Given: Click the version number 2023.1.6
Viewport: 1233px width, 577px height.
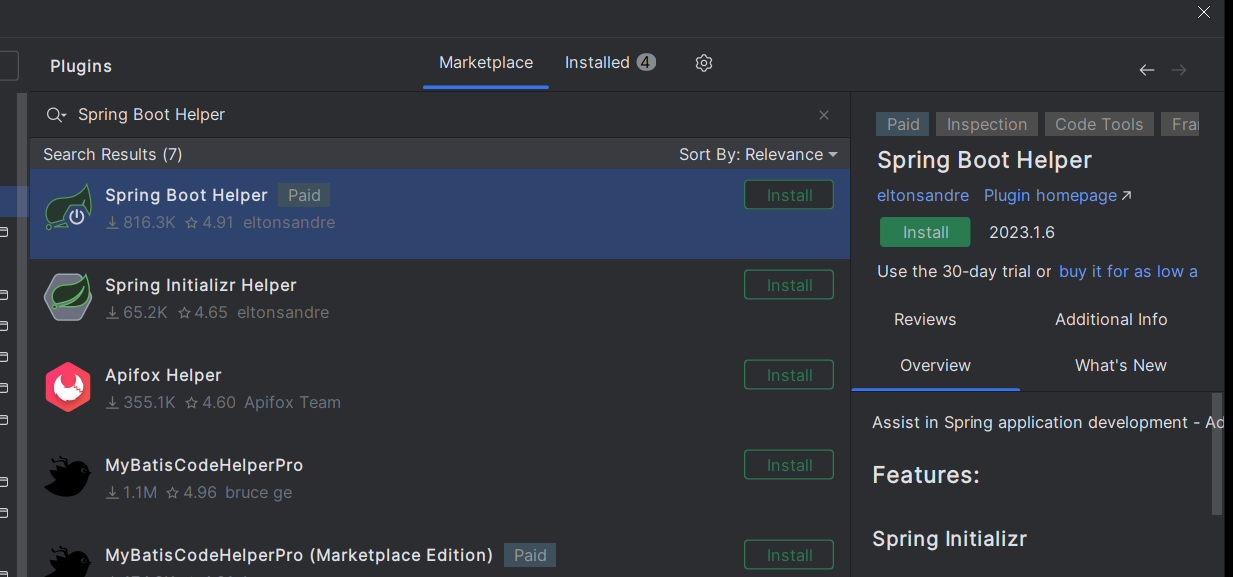Looking at the screenshot, I should [x=1022, y=233].
